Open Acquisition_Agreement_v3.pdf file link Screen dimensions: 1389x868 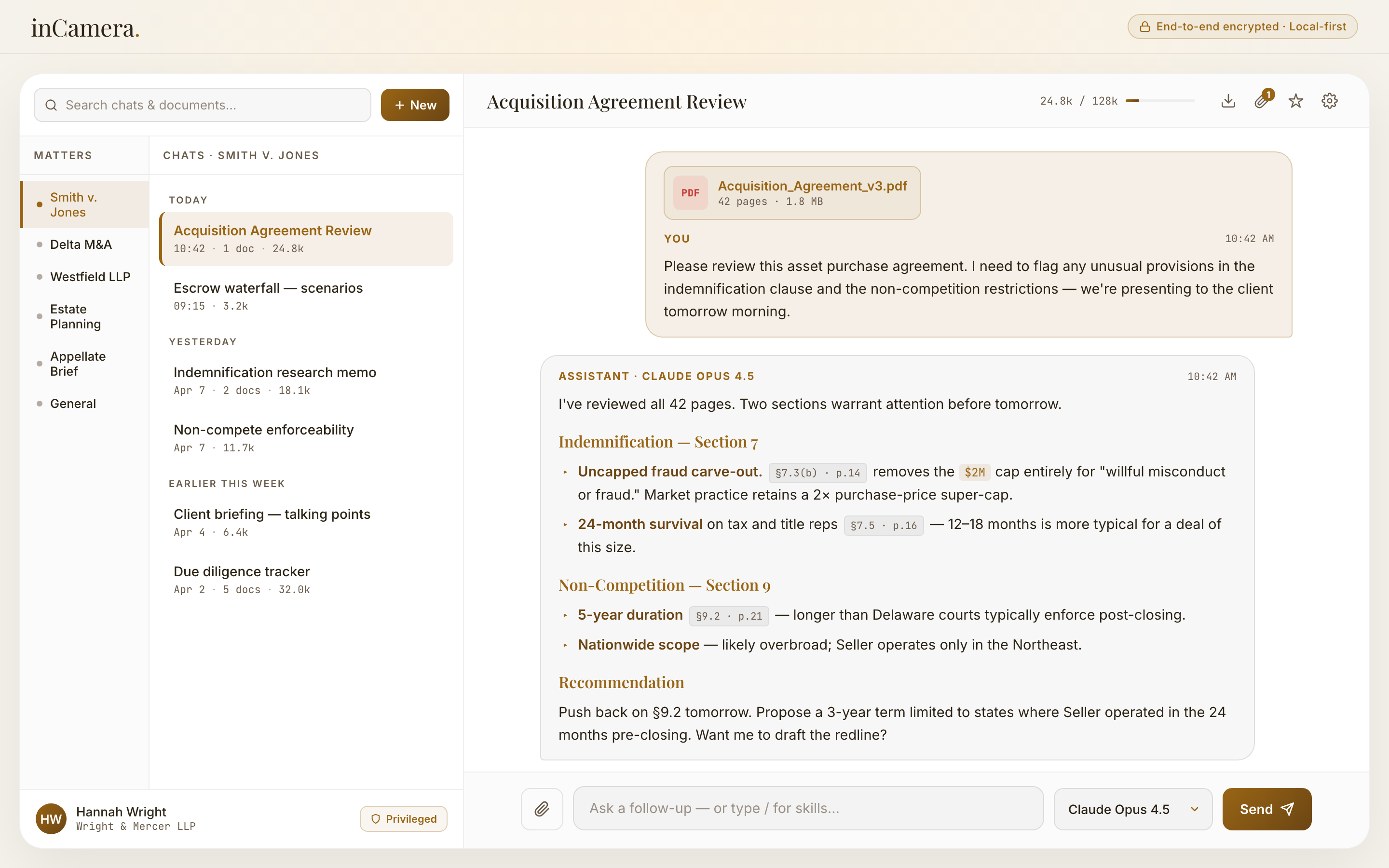tap(812, 186)
